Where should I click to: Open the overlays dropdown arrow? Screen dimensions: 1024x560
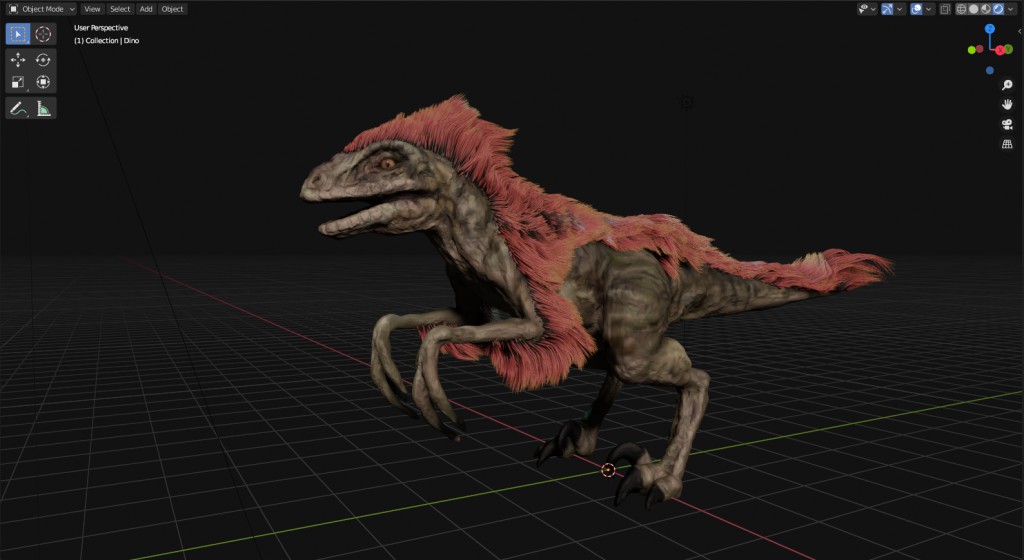(930, 9)
